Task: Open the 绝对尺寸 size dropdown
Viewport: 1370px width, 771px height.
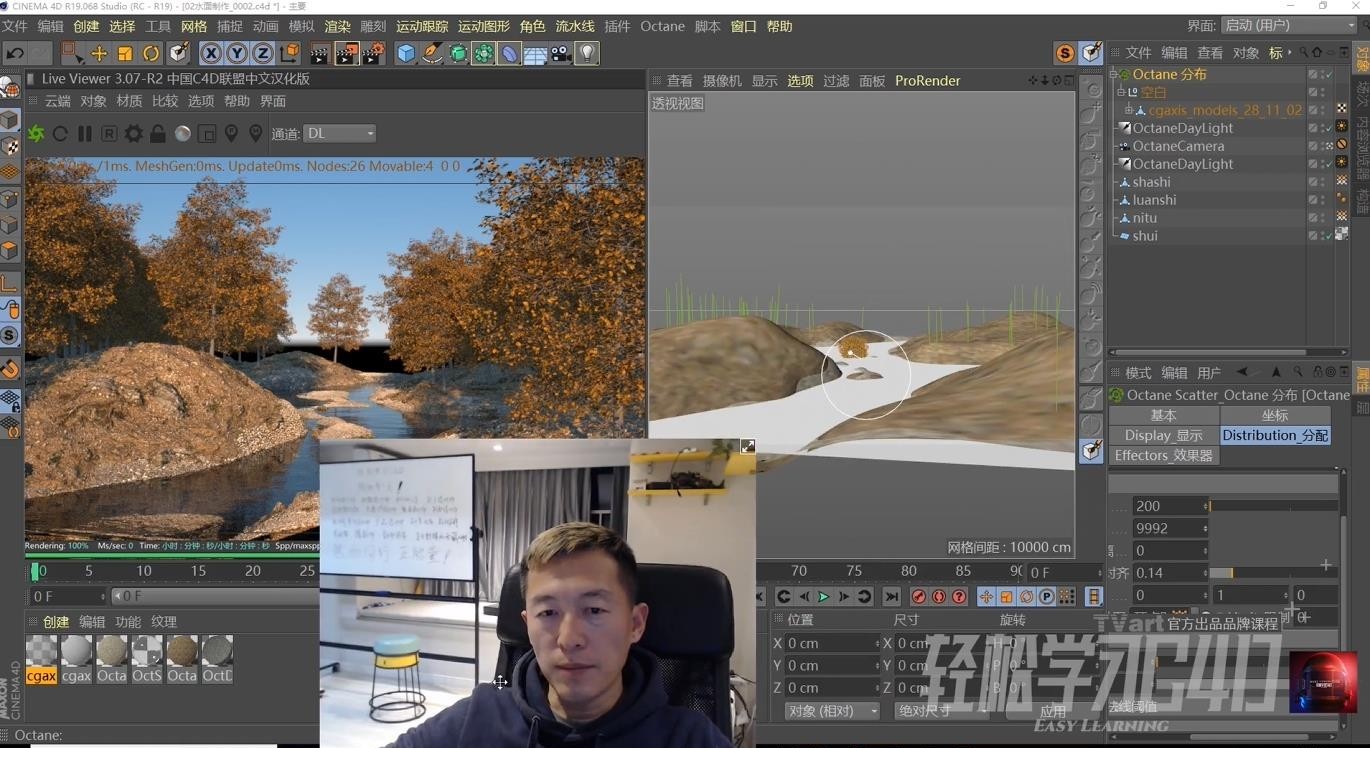Action: 940,711
